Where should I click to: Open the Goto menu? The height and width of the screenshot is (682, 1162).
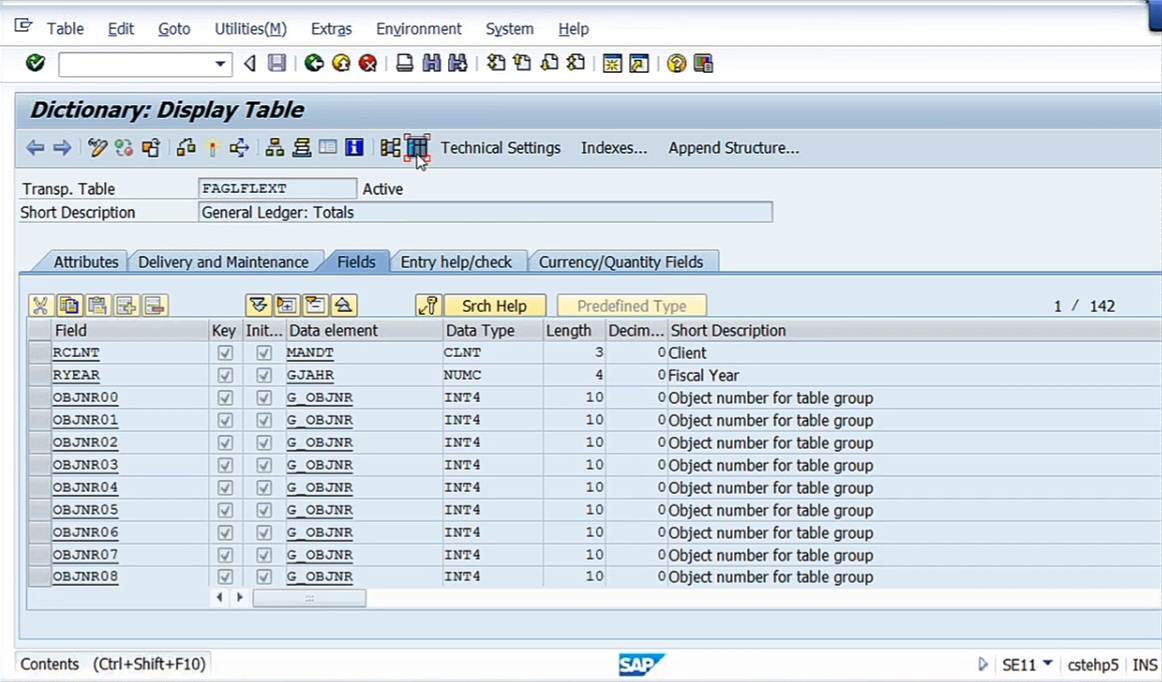[174, 29]
